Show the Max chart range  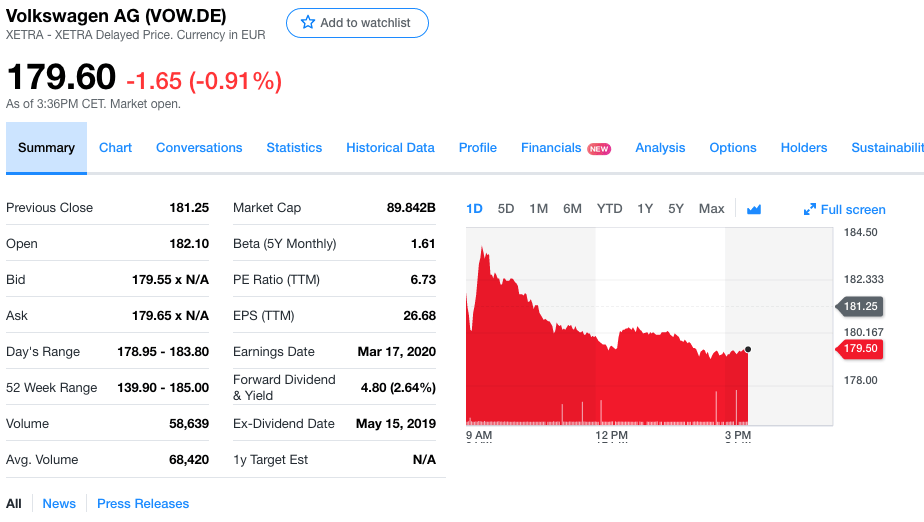[x=711, y=209]
